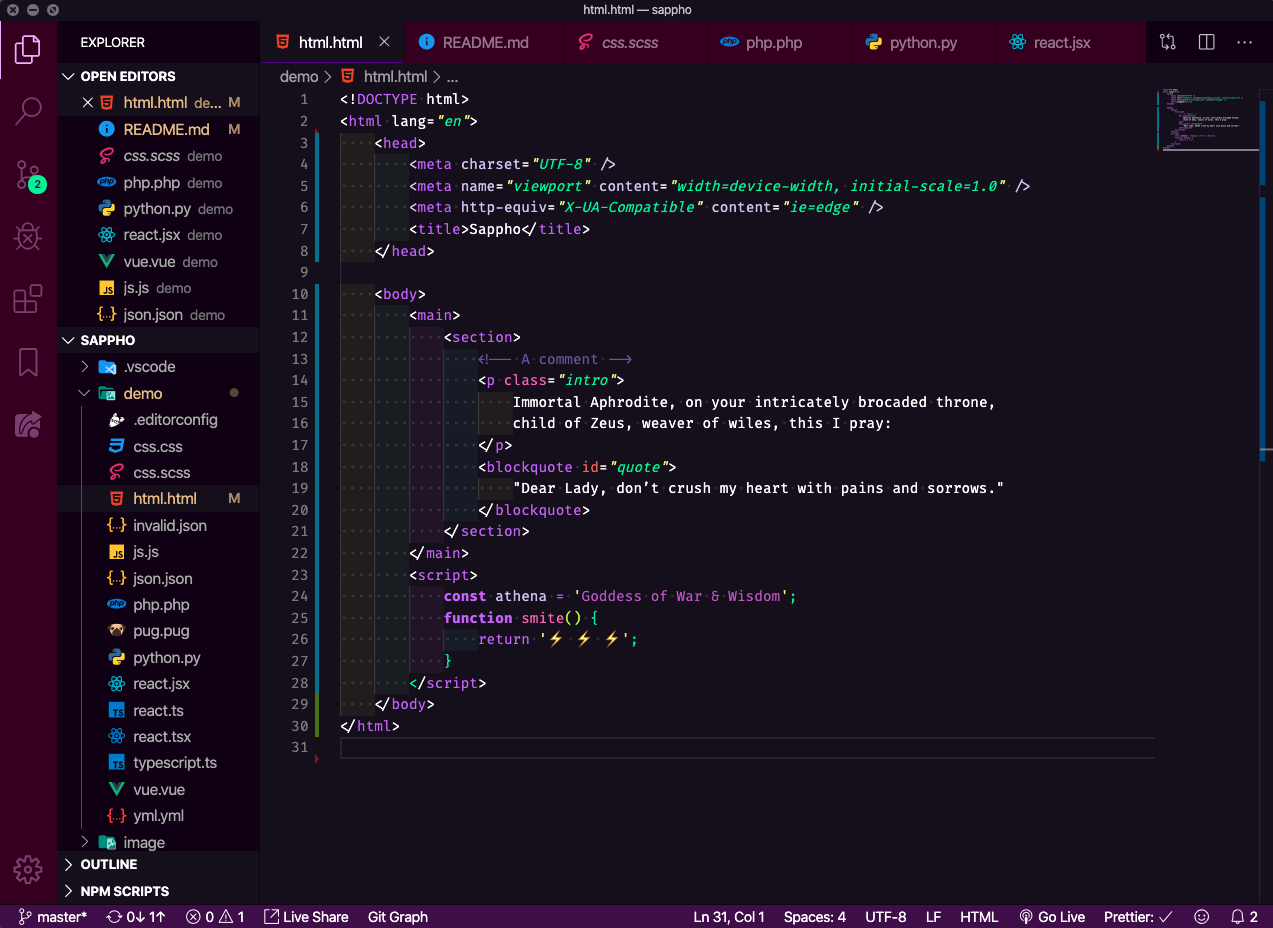Split the editor to the right
Image resolution: width=1273 pixels, height=928 pixels.
coord(1206,42)
